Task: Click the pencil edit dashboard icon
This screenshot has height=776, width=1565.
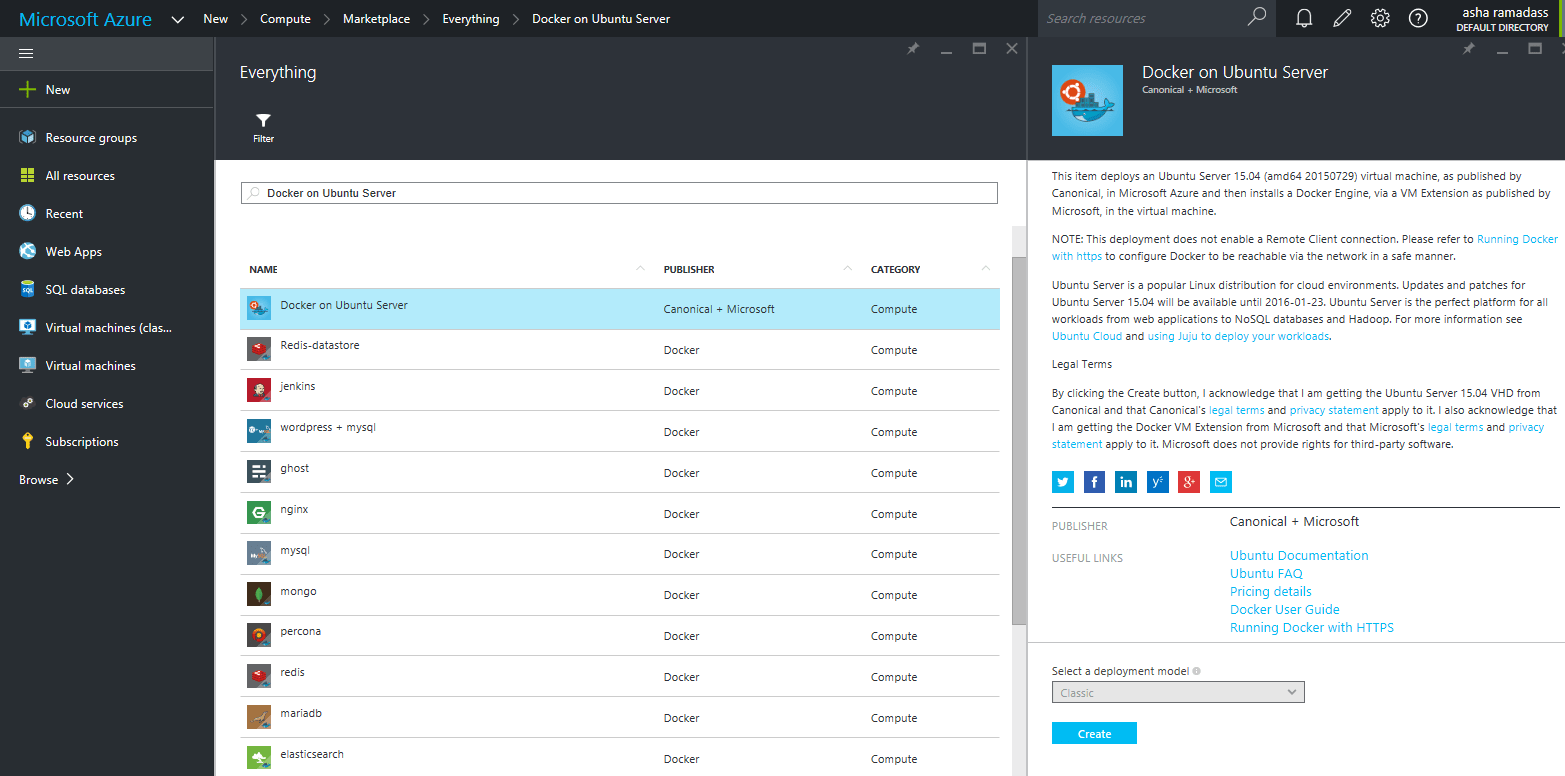Action: pos(1342,18)
